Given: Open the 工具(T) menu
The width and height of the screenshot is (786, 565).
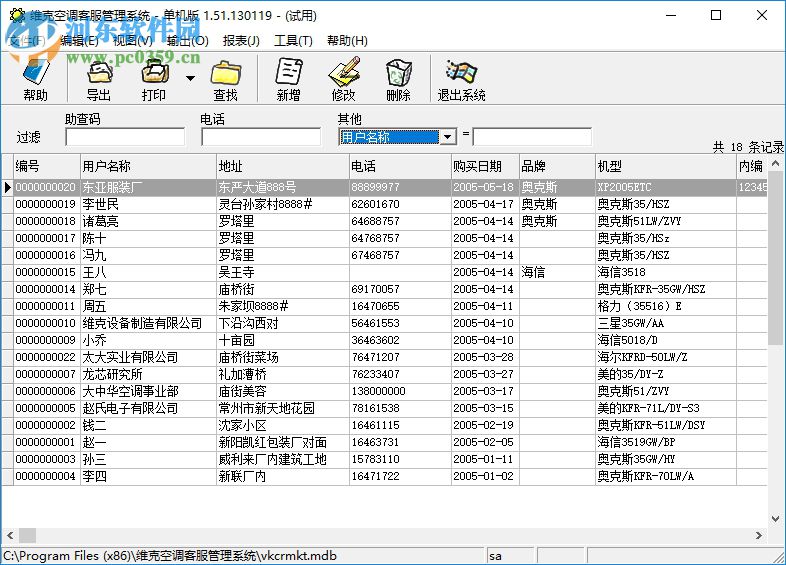Looking at the screenshot, I should click(293, 41).
